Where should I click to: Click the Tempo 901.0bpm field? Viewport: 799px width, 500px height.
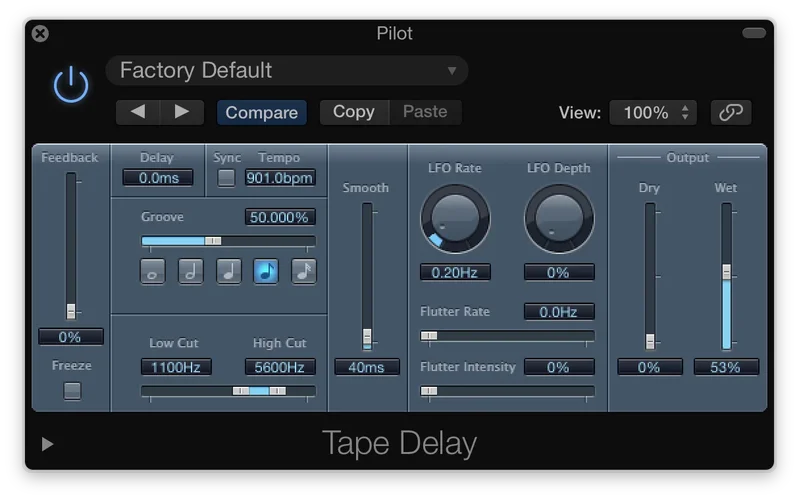280,178
